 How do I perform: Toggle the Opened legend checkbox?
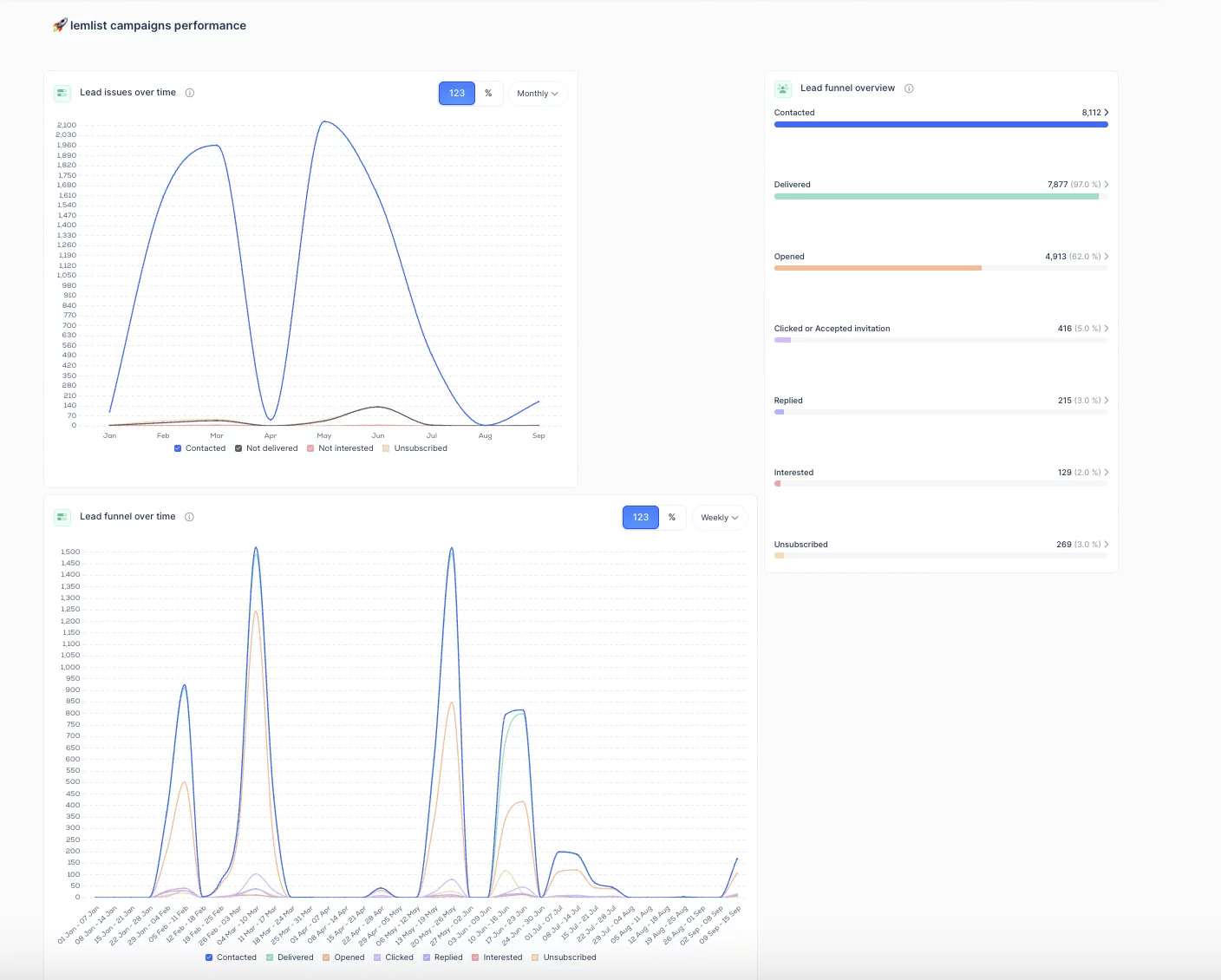tap(326, 957)
